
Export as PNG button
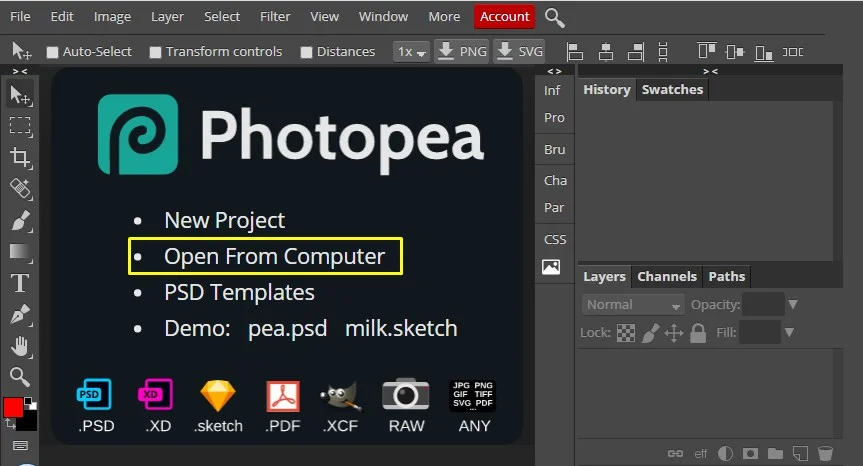pos(461,52)
